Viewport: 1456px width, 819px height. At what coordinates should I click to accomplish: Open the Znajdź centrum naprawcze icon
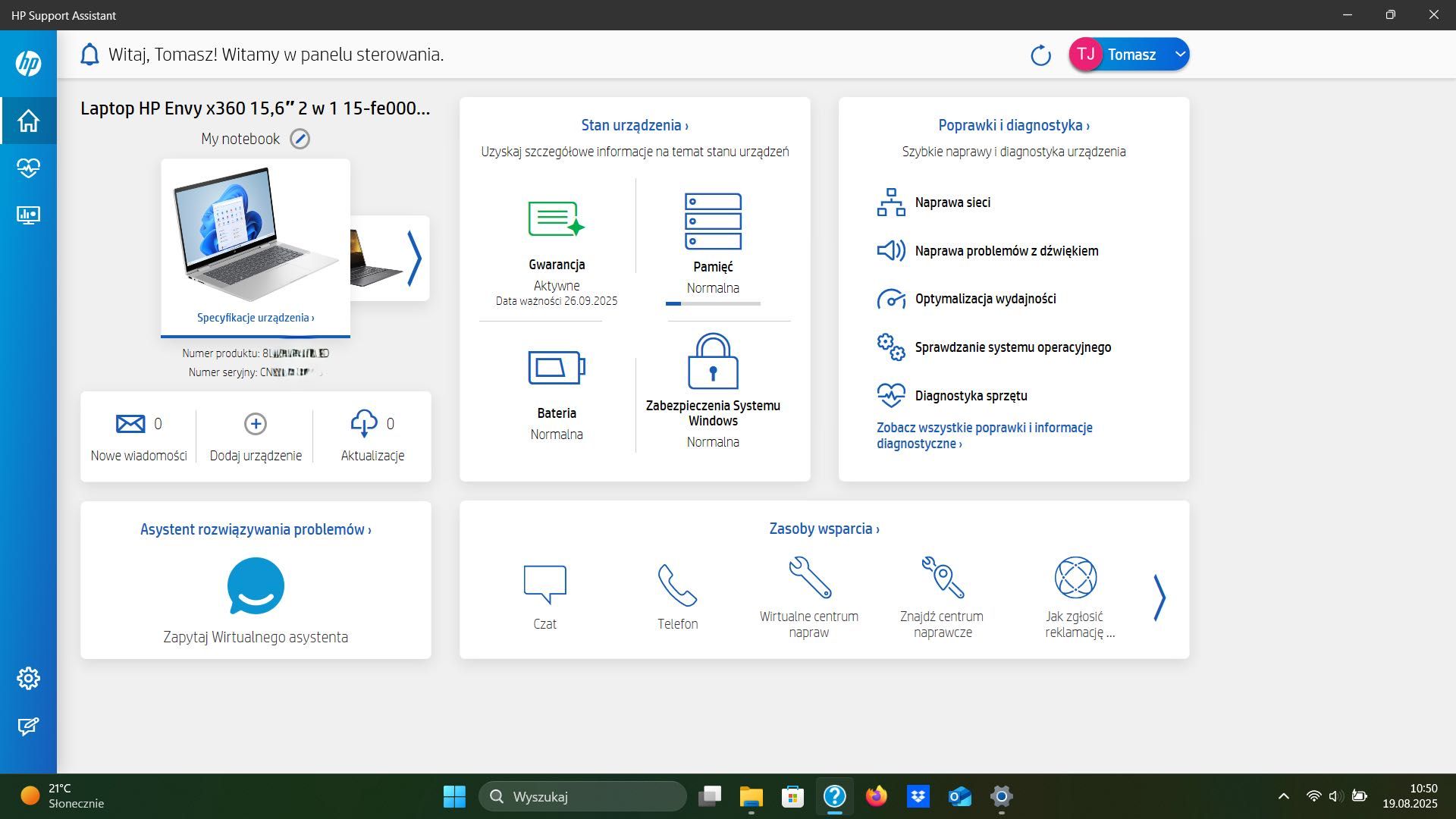(x=942, y=577)
